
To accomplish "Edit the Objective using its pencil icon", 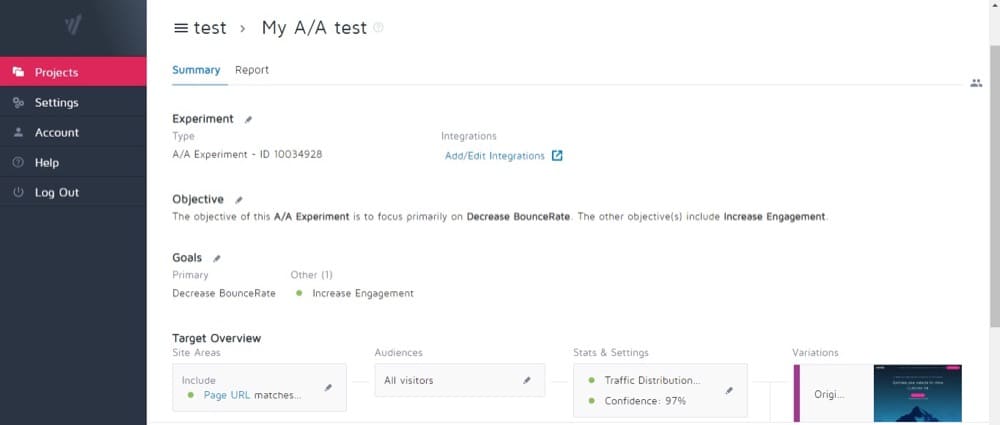I will [x=238, y=200].
